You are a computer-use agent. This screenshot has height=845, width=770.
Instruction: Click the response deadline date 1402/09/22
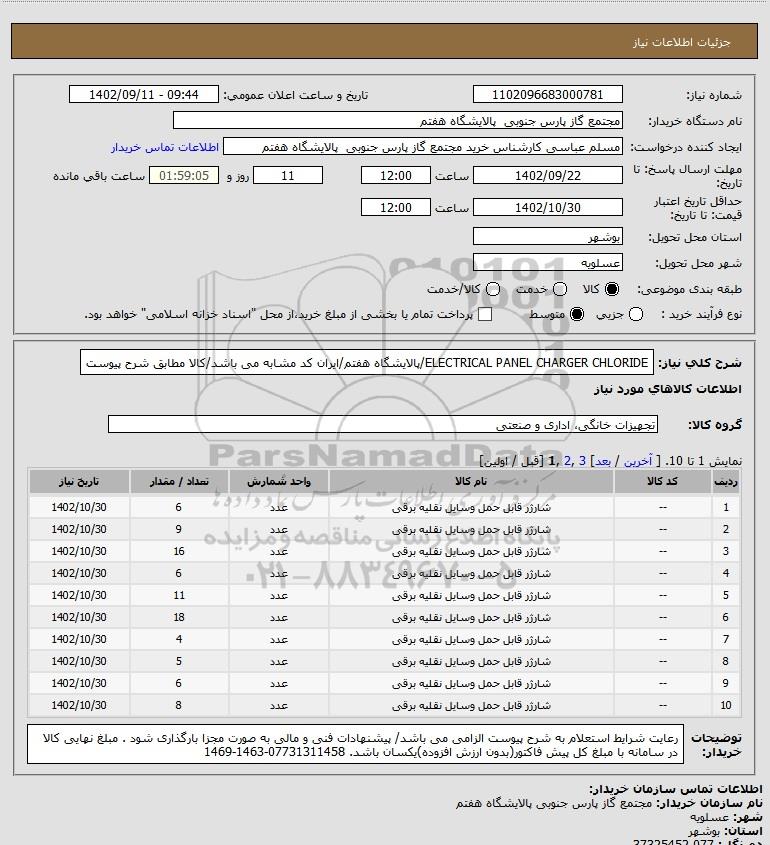(547, 175)
